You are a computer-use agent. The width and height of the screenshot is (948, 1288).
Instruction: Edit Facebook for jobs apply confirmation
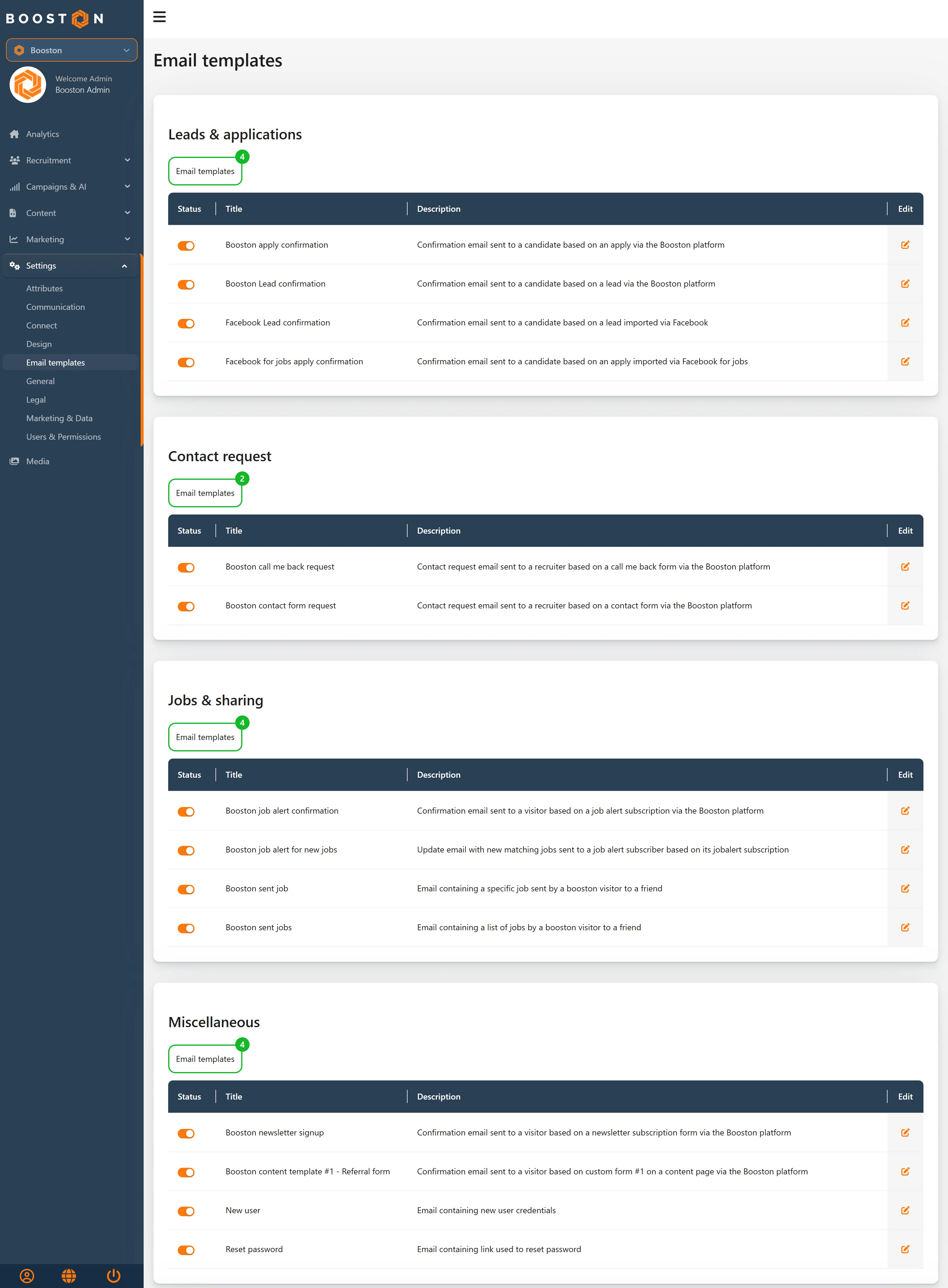(x=905, y=362)
